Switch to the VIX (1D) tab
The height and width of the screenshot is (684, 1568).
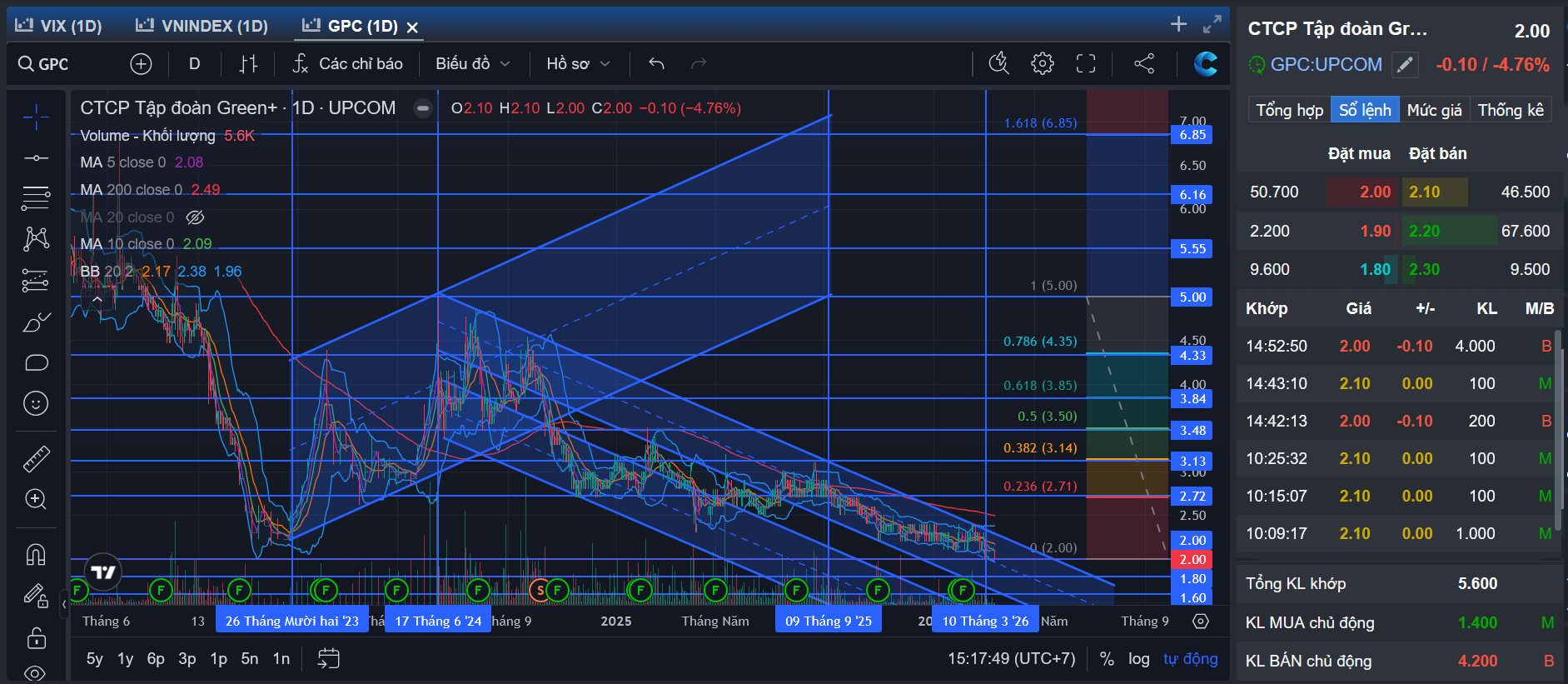point(58,26)
